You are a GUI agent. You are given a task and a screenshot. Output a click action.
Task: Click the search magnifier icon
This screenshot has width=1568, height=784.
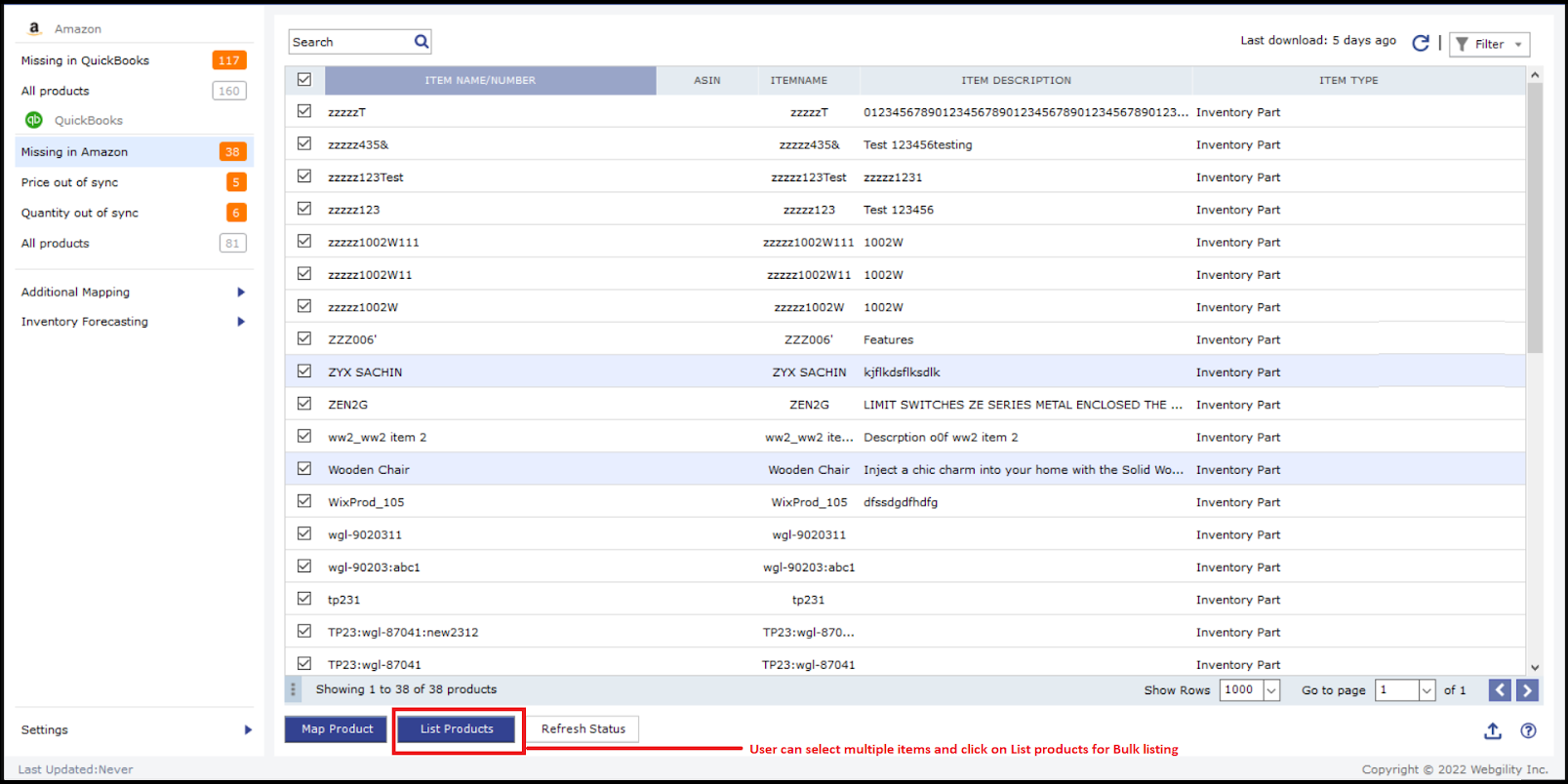point(421,42)
